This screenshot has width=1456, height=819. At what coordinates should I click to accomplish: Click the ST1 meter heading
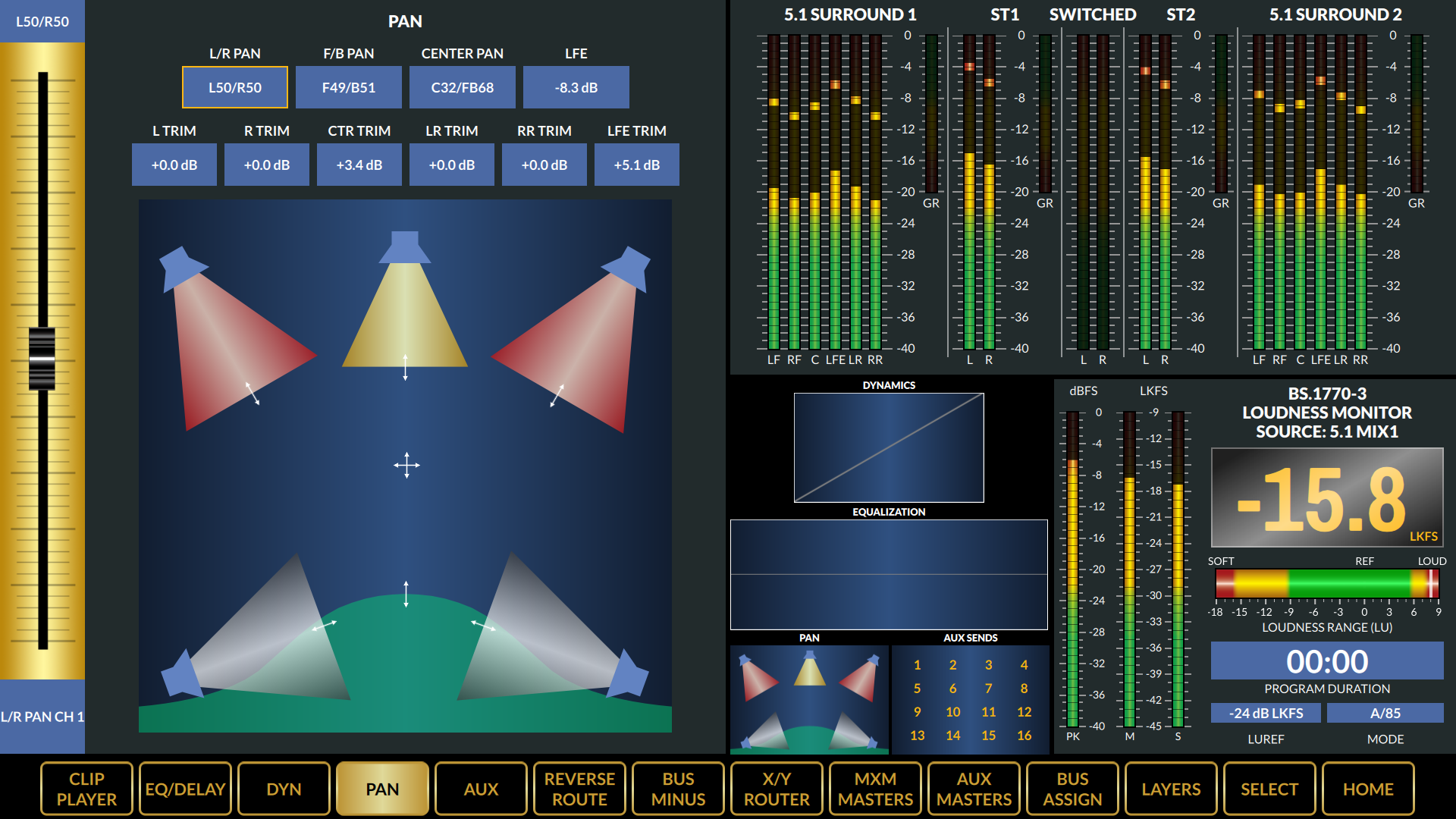pos(1005,14)
